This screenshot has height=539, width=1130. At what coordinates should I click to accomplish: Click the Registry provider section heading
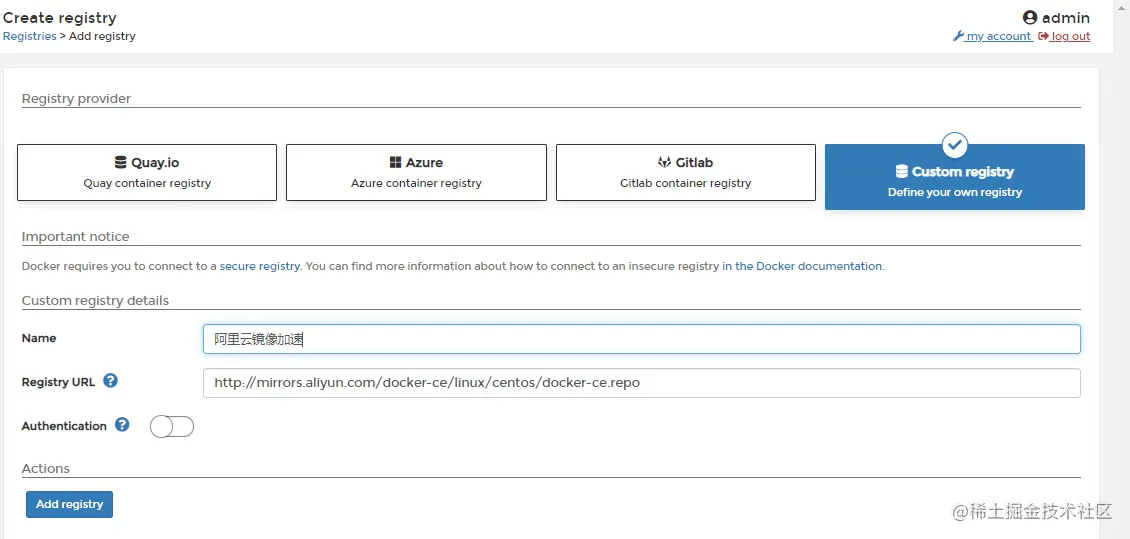[x=76, y=99]
